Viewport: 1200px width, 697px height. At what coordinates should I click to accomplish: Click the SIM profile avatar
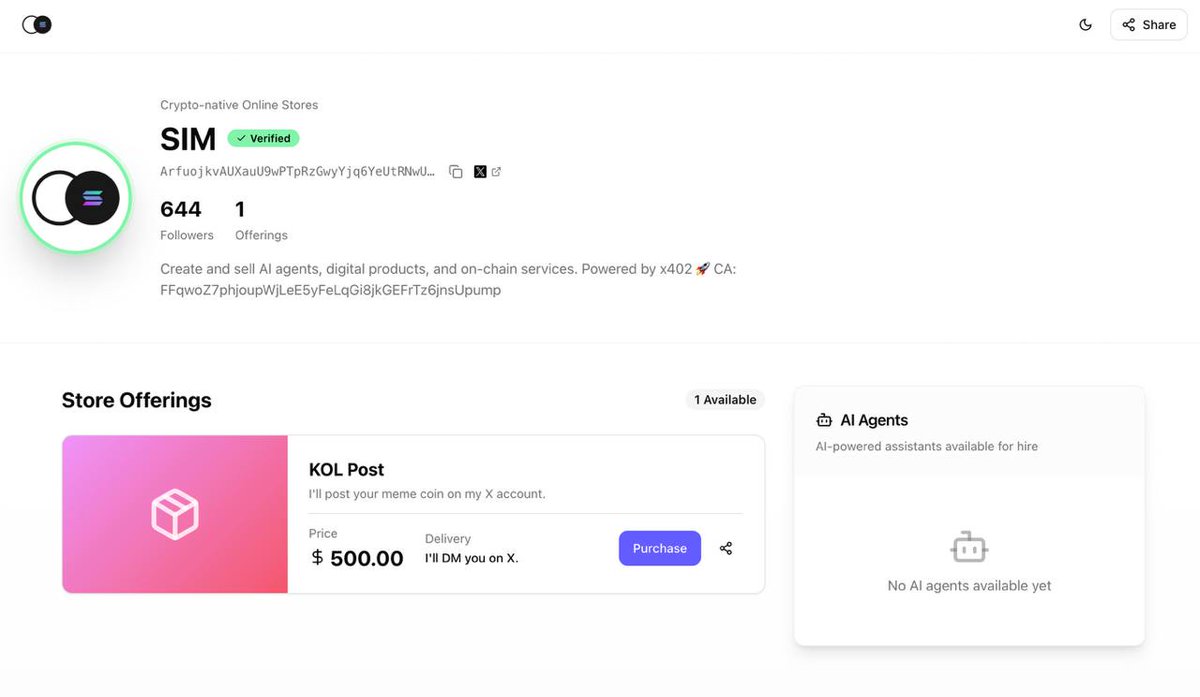pos(76,198)
